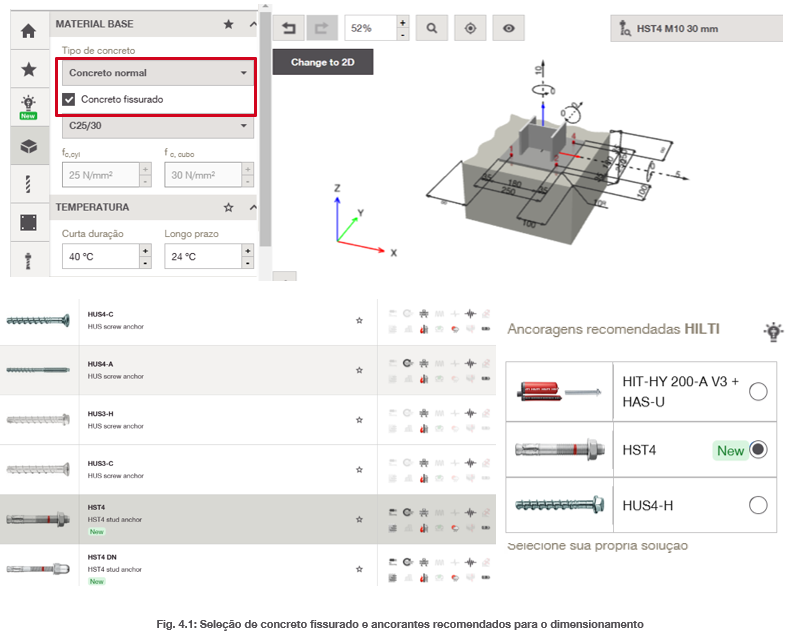
Task: Star the HUS4-C anchor row
Action: (360, 320)
